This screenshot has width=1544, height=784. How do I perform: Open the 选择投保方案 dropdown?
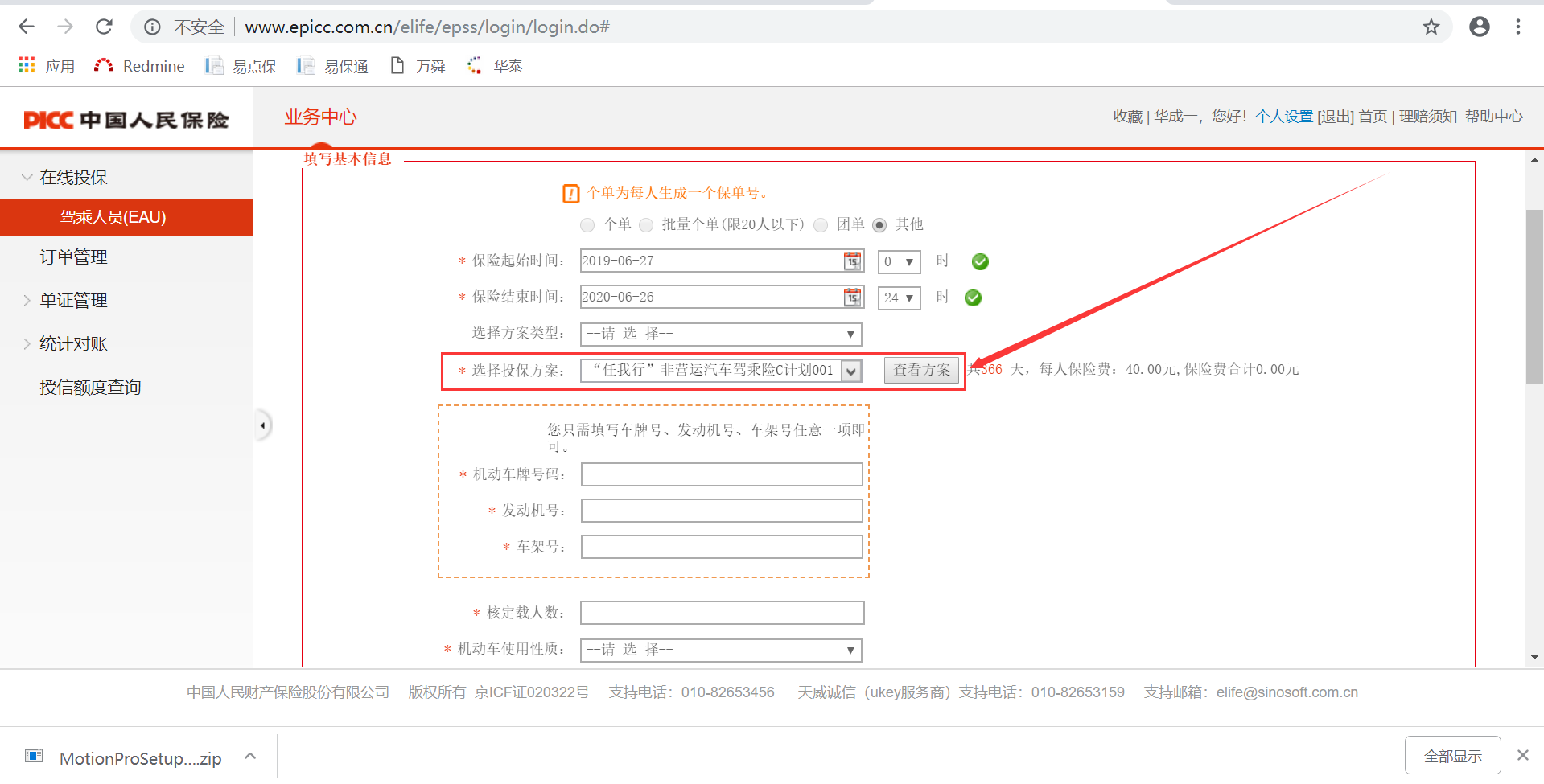click(721, 370)
